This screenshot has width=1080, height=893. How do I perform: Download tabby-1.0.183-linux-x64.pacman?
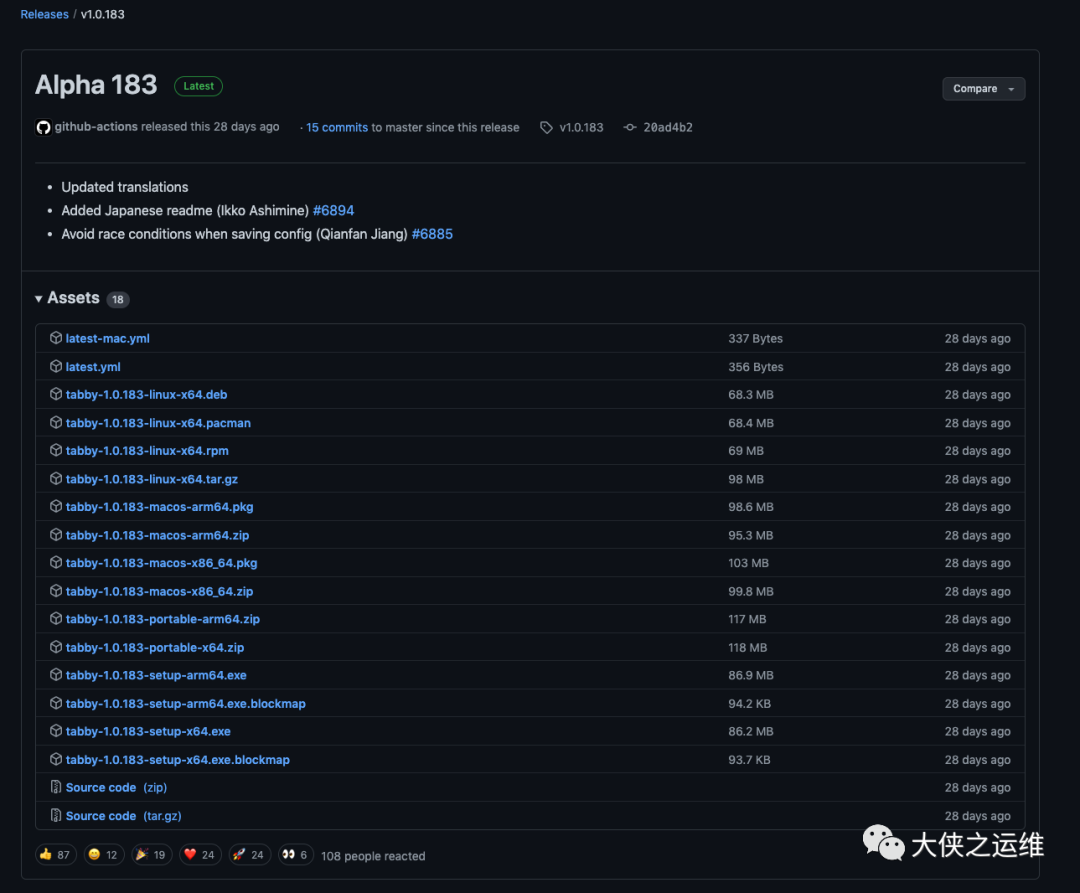coord(158,423)
